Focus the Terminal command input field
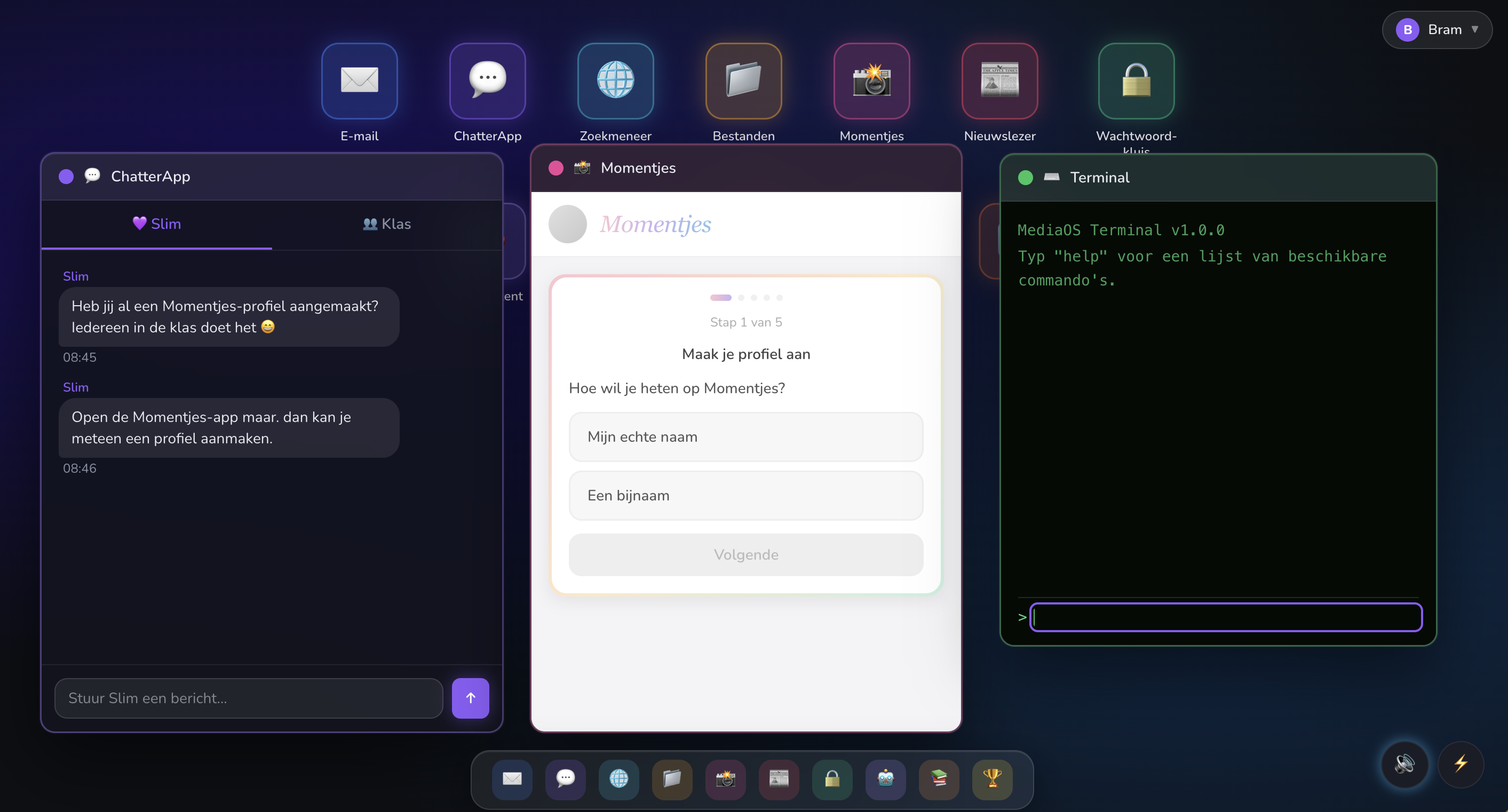The height and width of the screenshot is (812, 1508). pos(1226,617)
